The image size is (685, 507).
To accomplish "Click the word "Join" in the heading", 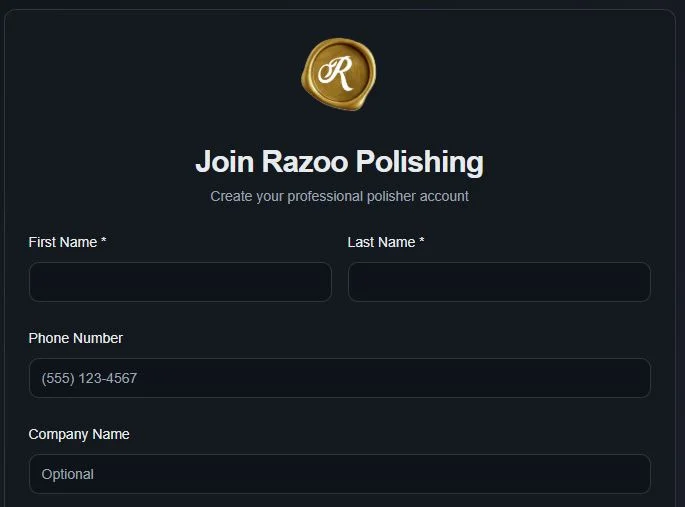I will (x=224, y=162).
